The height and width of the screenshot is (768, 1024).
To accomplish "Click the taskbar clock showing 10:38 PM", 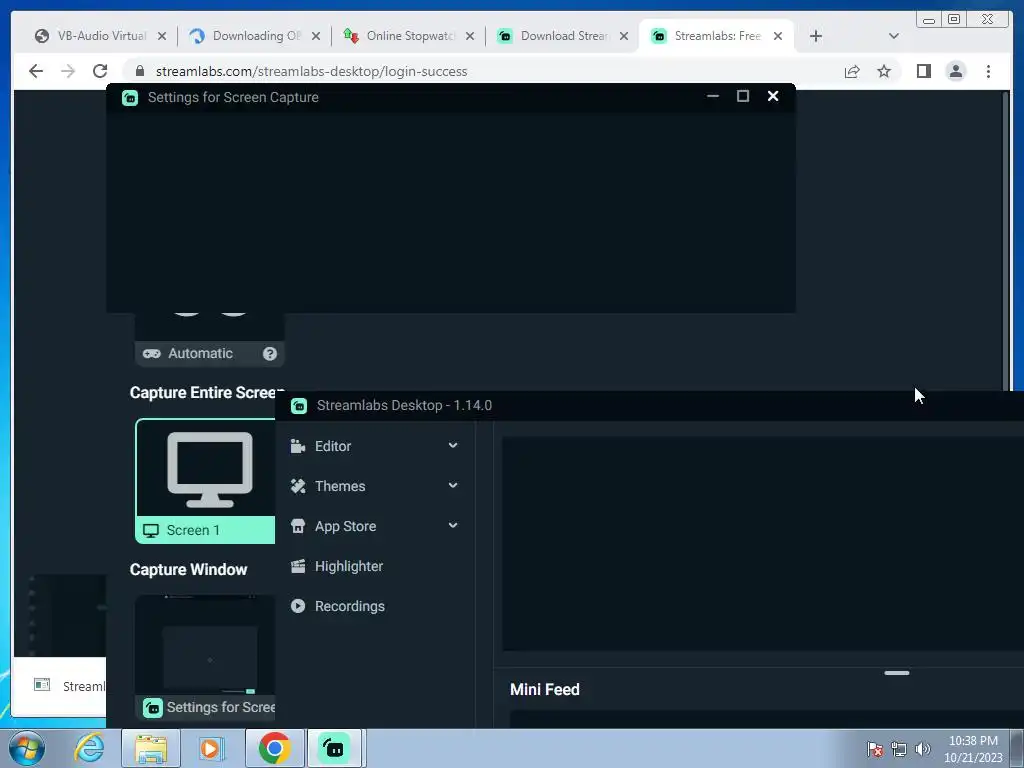I will click(973, 749).
